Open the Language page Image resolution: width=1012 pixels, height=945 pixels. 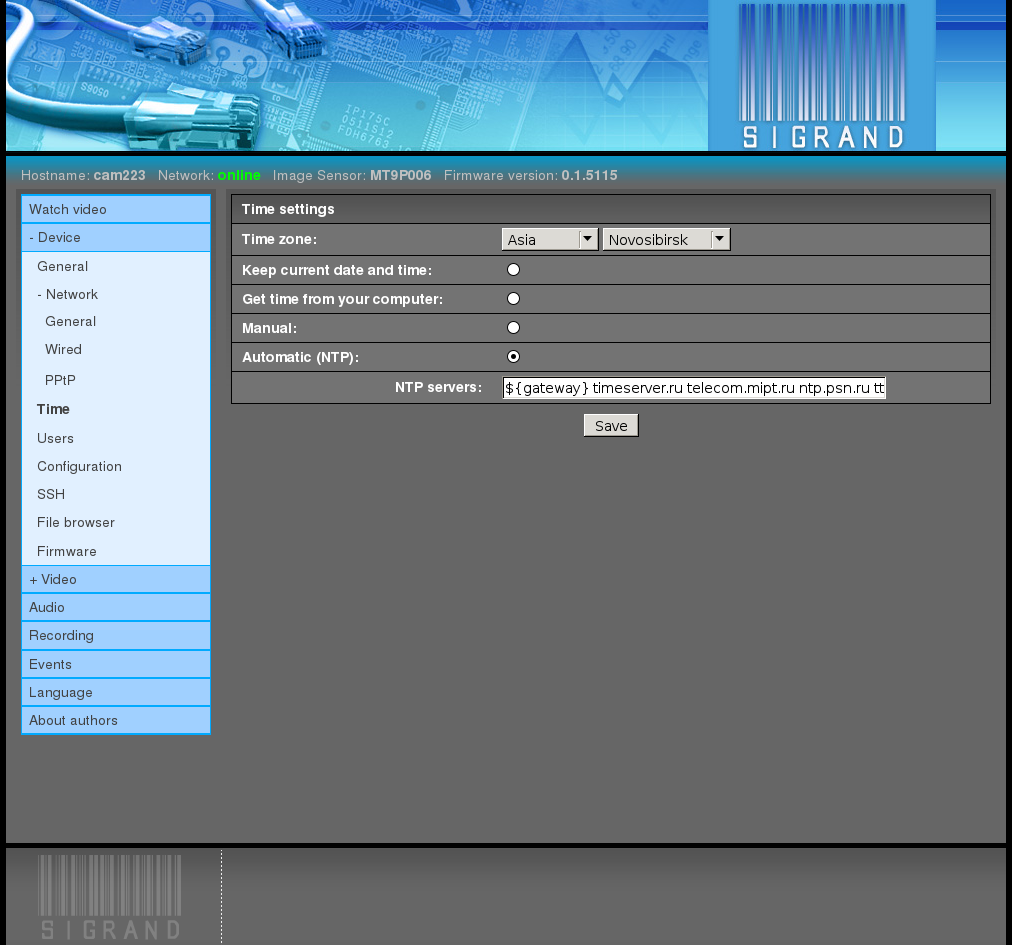click(116, 693)
